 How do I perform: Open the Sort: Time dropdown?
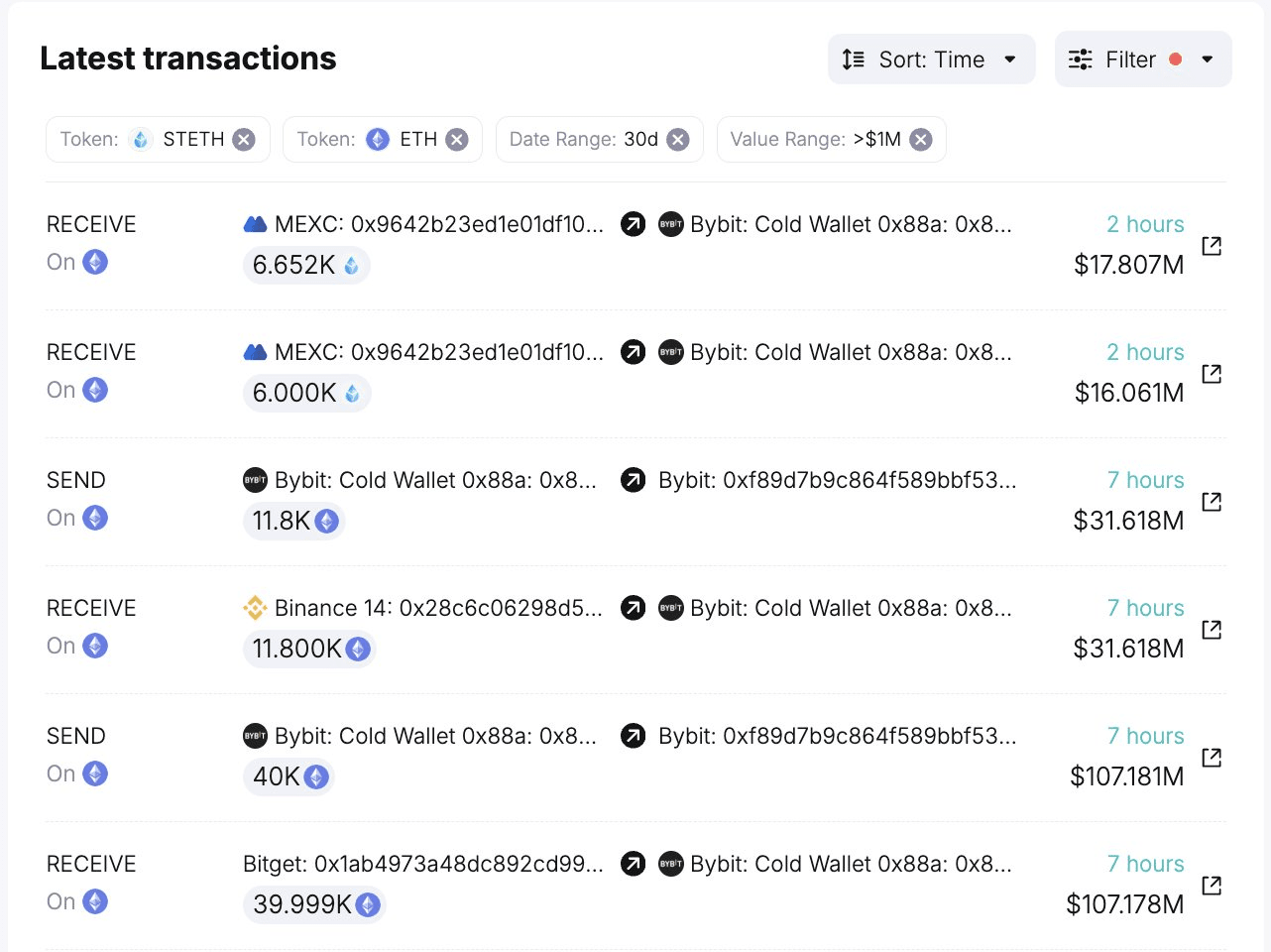pos(931,59)
